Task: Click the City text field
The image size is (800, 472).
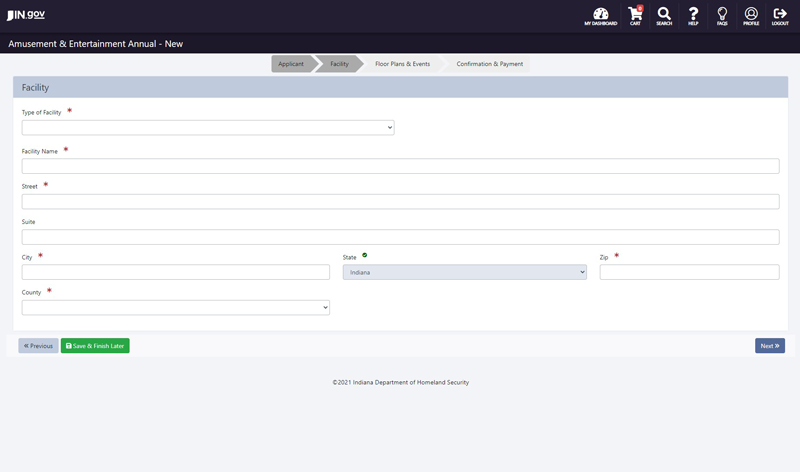Action: click(x=175, y=272)
